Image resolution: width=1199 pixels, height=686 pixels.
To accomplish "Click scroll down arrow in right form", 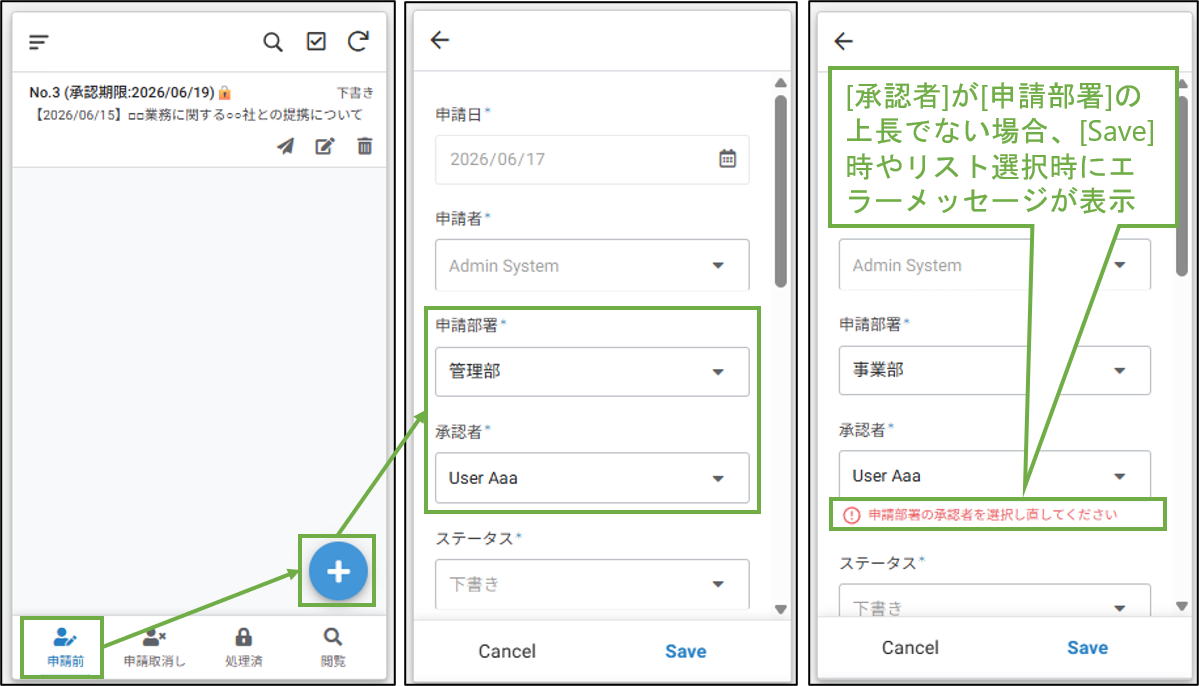I will (1182, 606).
